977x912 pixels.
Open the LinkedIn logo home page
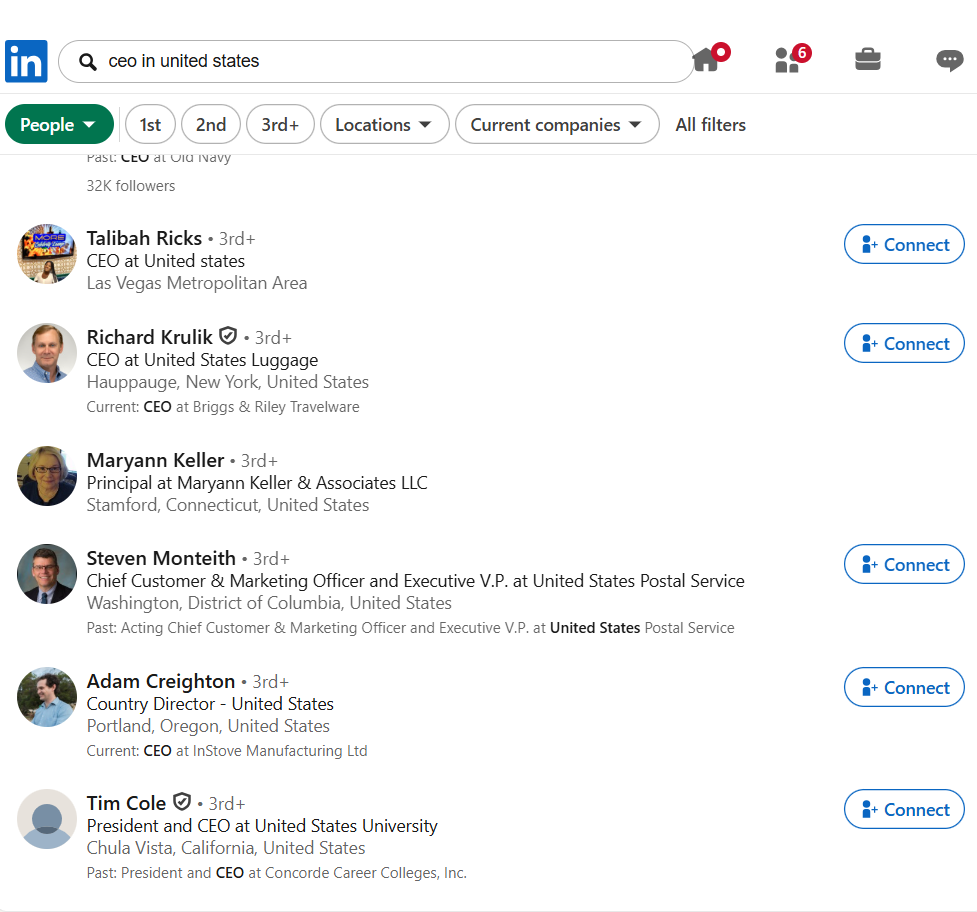26,61
